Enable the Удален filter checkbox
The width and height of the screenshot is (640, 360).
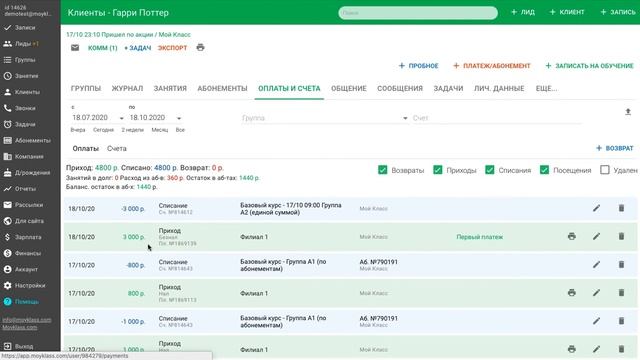(604, 170)
